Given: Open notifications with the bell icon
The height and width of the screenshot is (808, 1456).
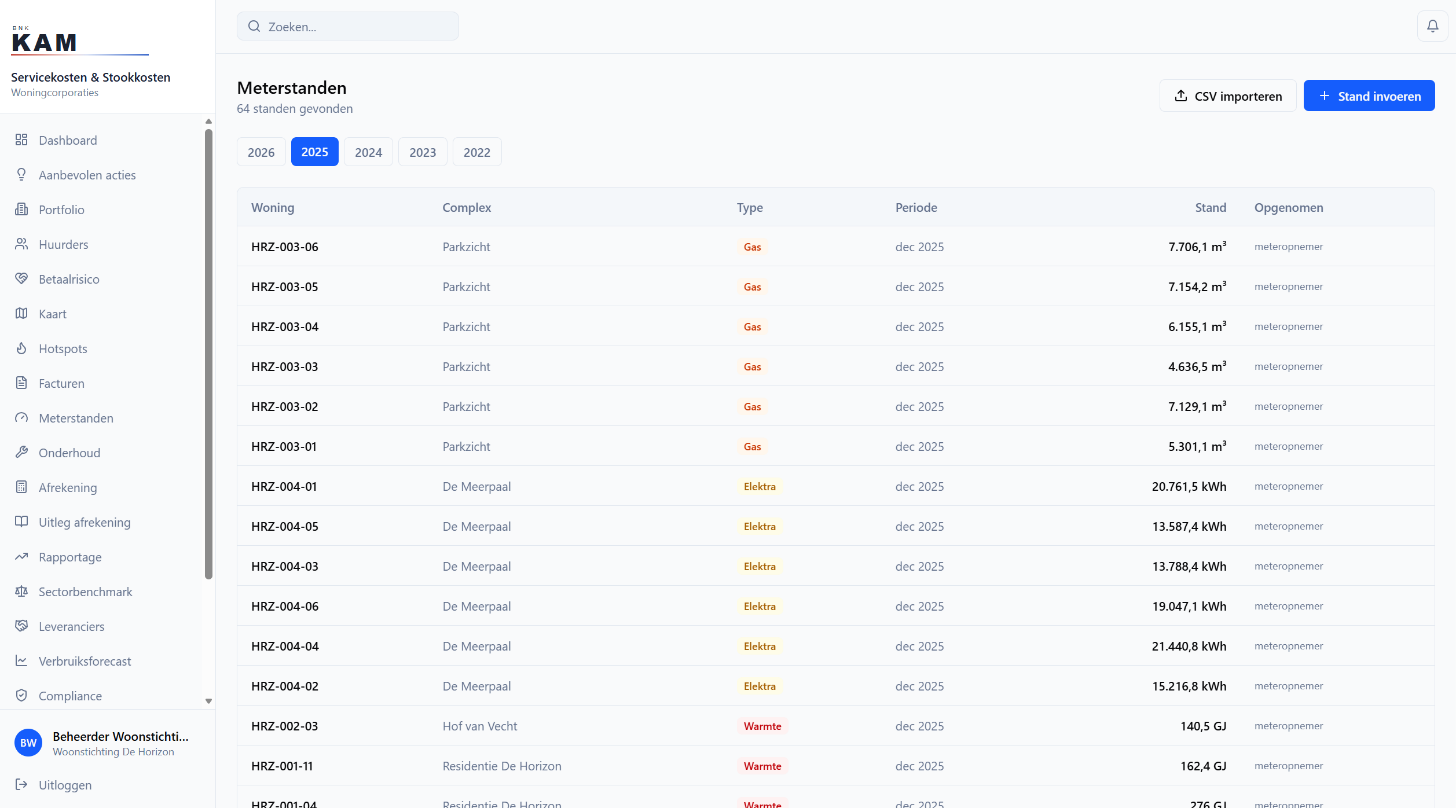Looking at the screenshot, I should 1432,26.
